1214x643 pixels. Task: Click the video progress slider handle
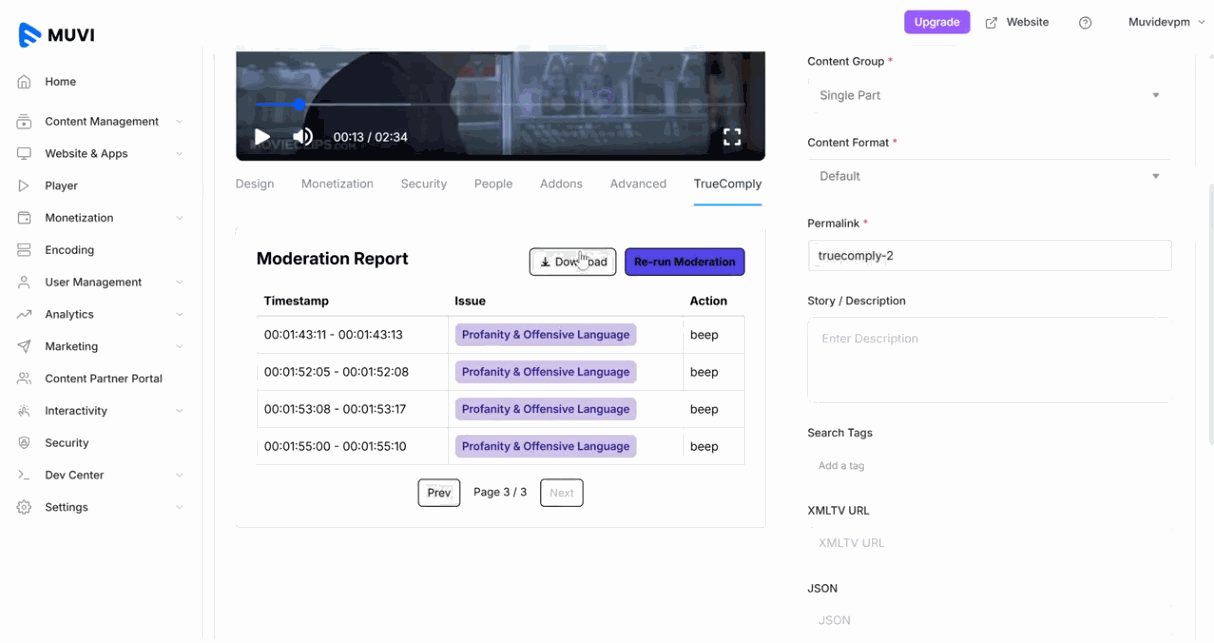coord(299,104)
